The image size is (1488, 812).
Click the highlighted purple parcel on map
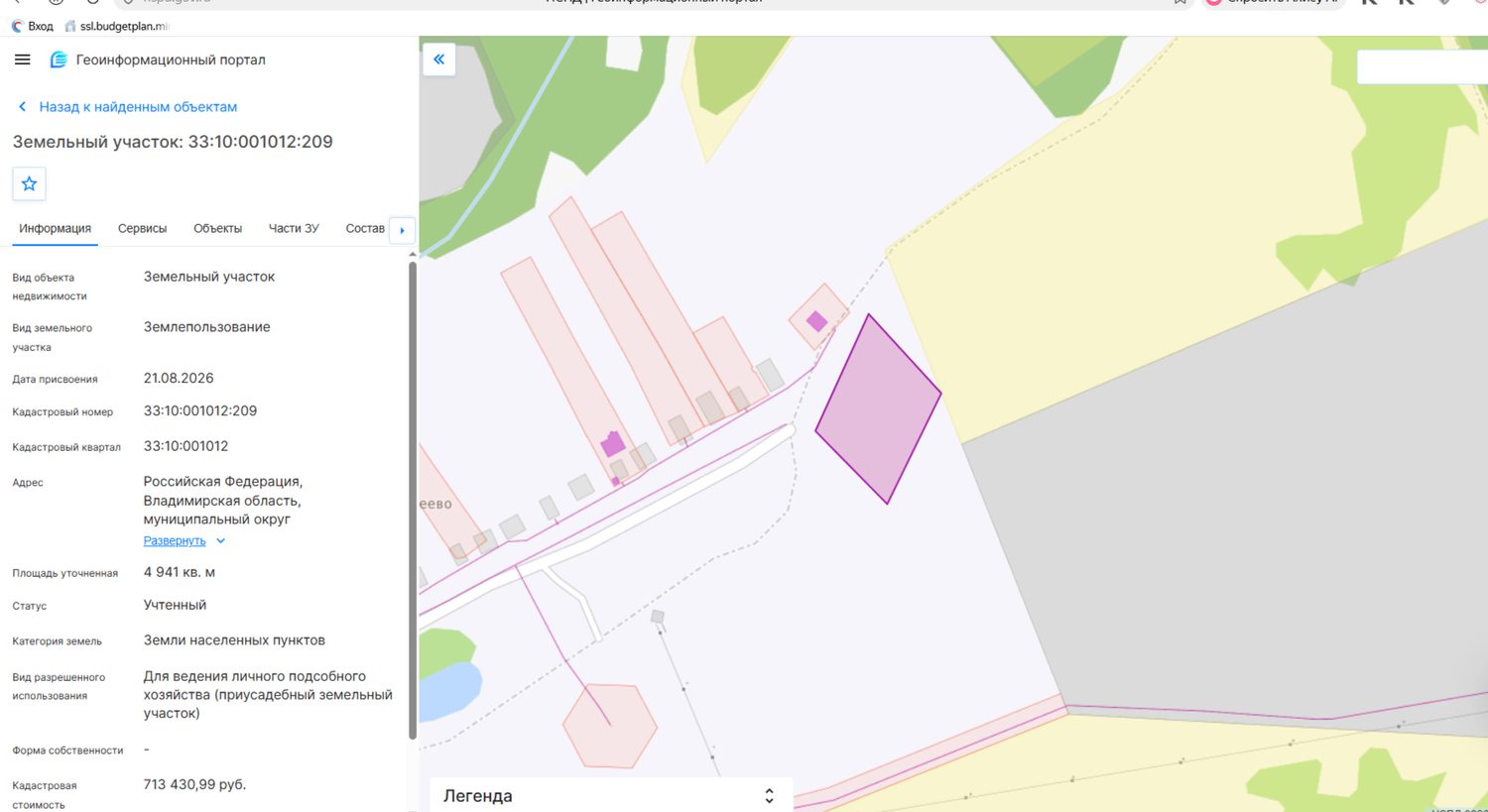[x=878, y=408]
